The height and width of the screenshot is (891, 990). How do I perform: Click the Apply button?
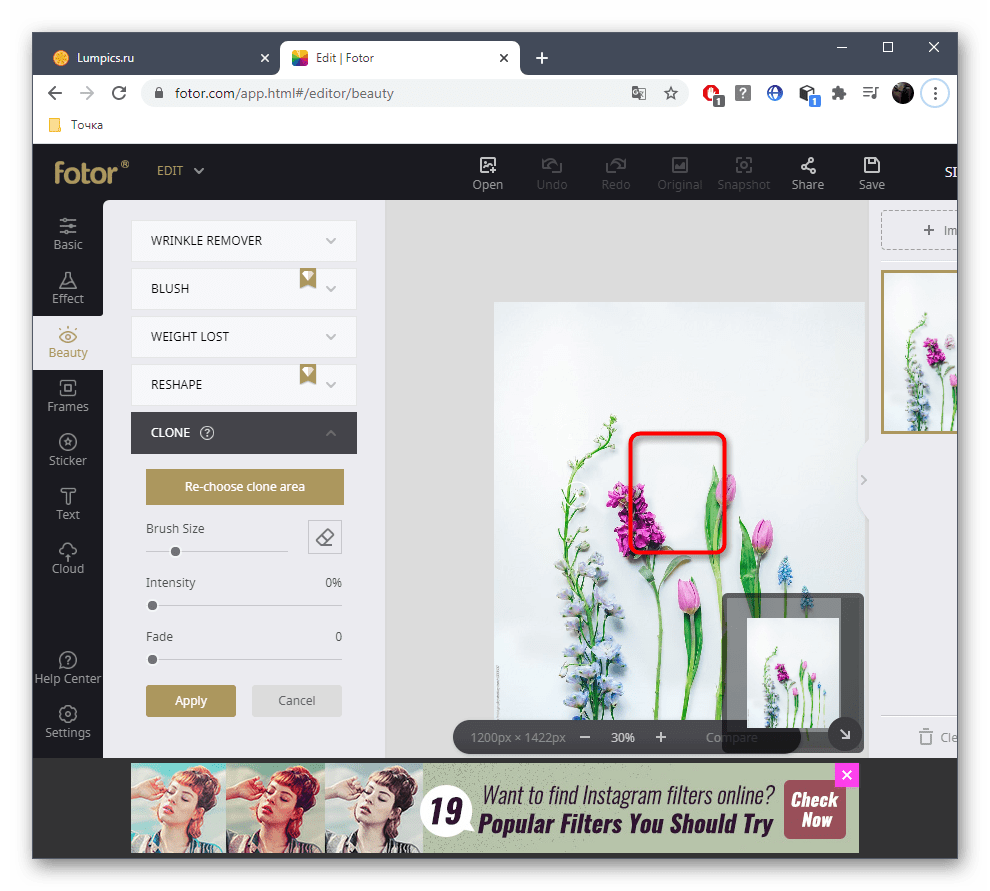[191, 701]
